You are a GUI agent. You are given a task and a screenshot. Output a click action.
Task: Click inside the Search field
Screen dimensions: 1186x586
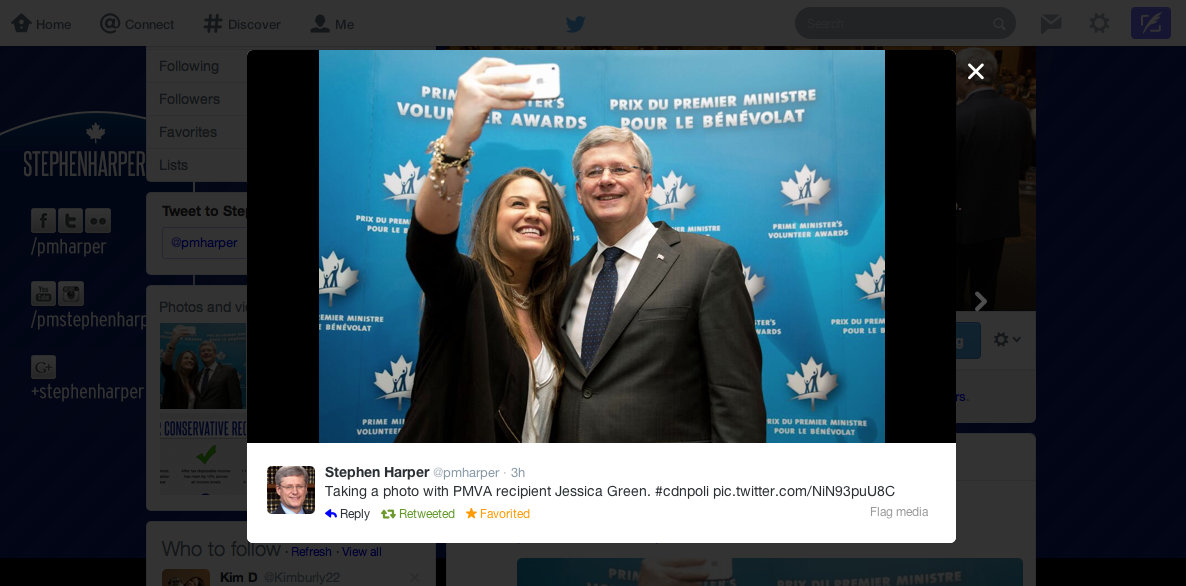[x=894, y=23]
